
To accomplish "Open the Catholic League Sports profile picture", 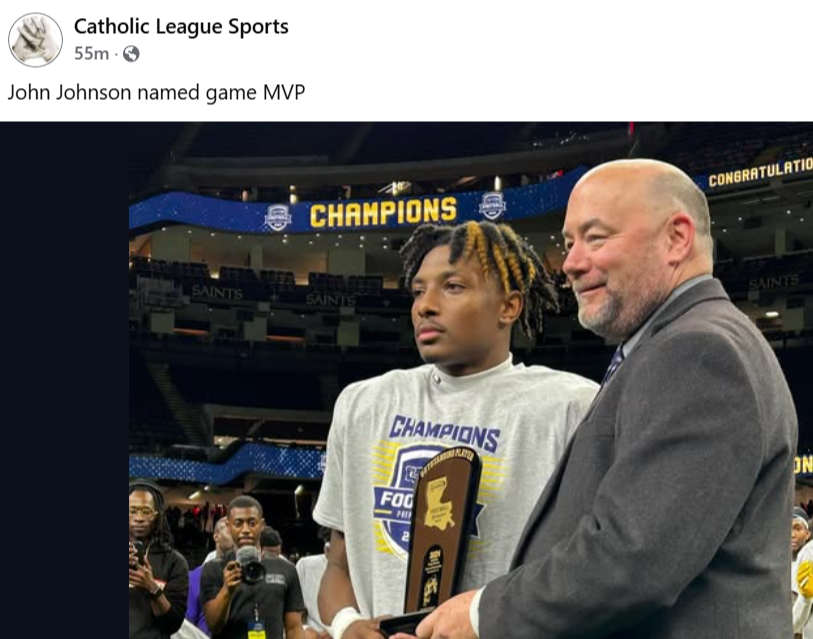I will tap(35, 40).
